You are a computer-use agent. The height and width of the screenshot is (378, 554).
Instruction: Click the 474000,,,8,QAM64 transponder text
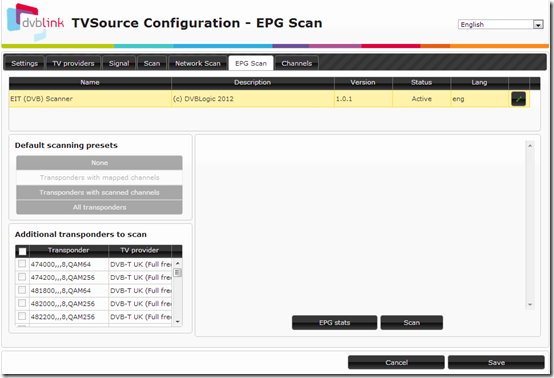click(x=61, y=264)
